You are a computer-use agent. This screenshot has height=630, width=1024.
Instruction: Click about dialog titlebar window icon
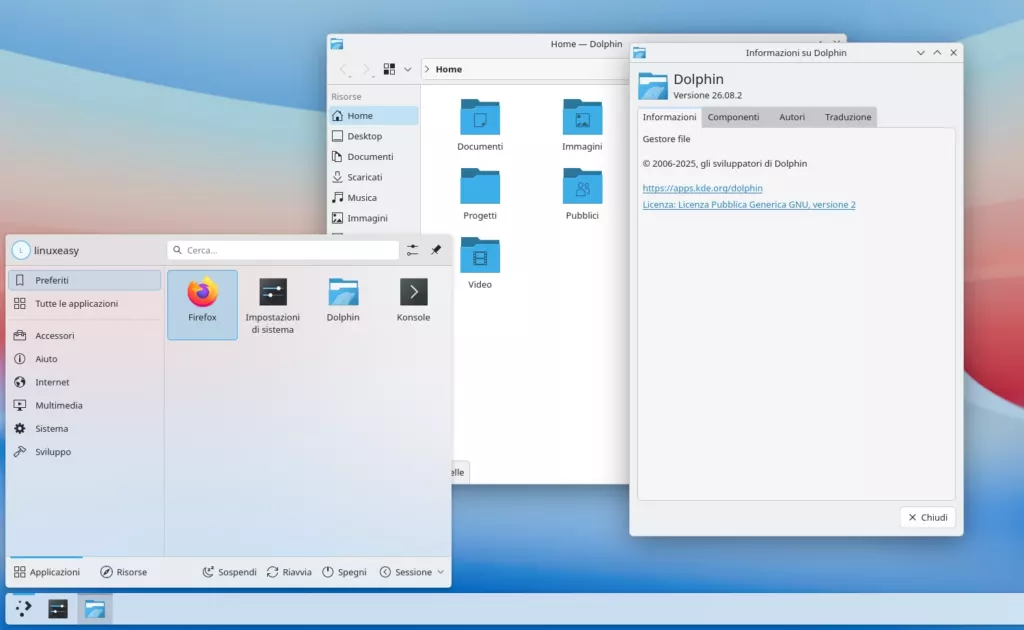[x=639, y=53]
